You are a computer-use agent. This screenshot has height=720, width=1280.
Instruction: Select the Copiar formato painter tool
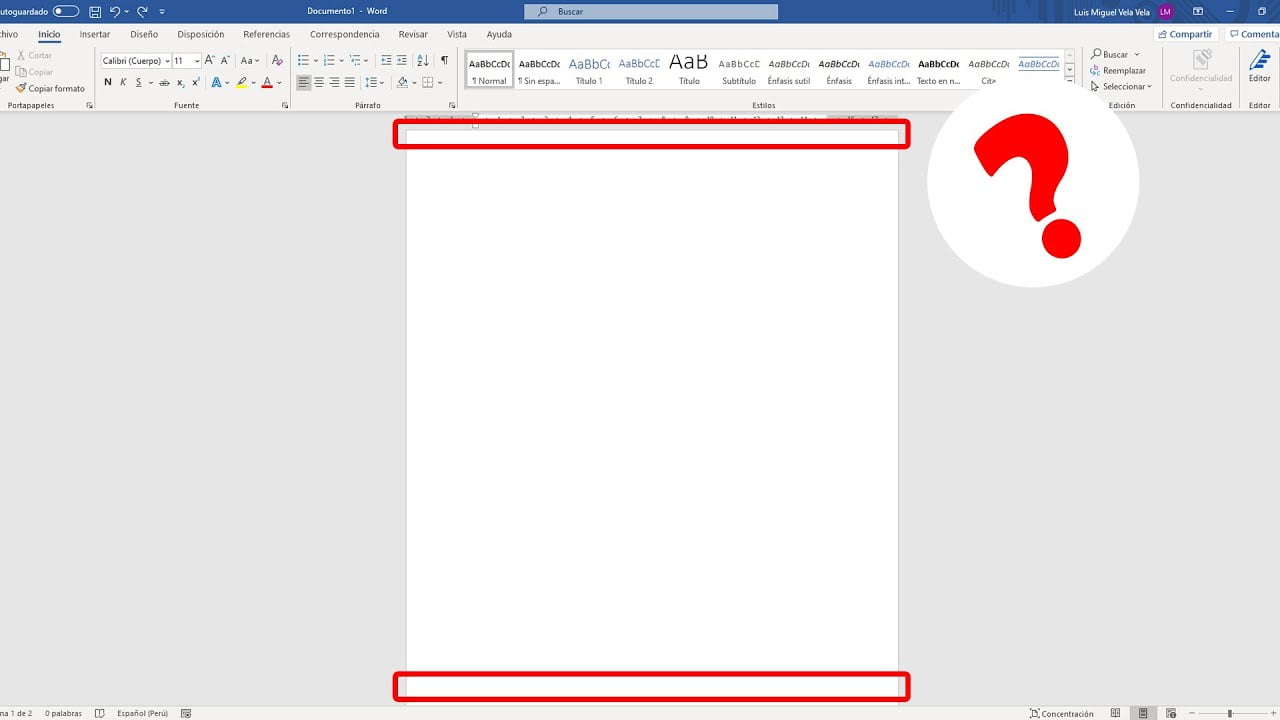(50, 88)
